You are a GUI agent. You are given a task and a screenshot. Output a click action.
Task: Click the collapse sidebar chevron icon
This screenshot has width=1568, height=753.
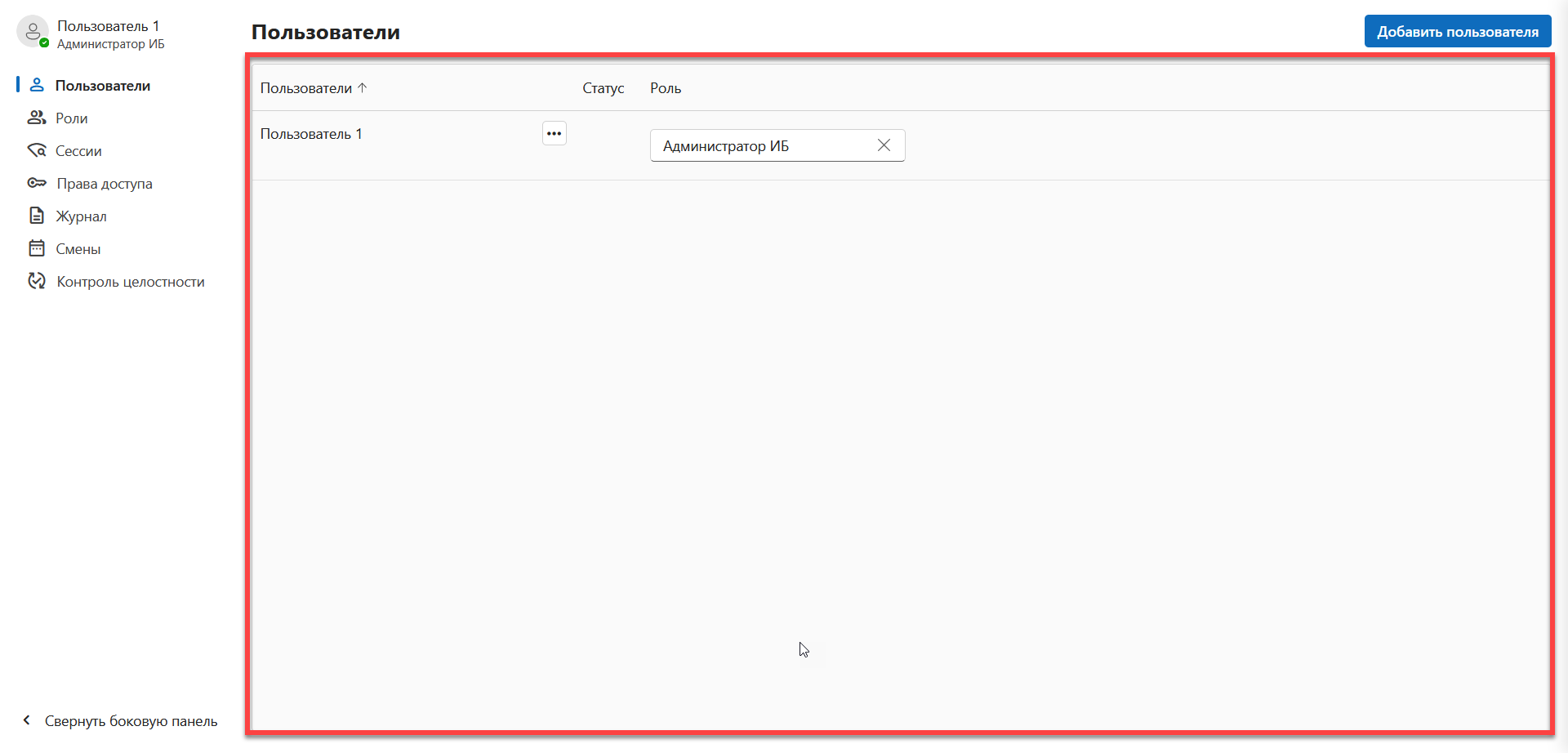(x=27, y=720)
